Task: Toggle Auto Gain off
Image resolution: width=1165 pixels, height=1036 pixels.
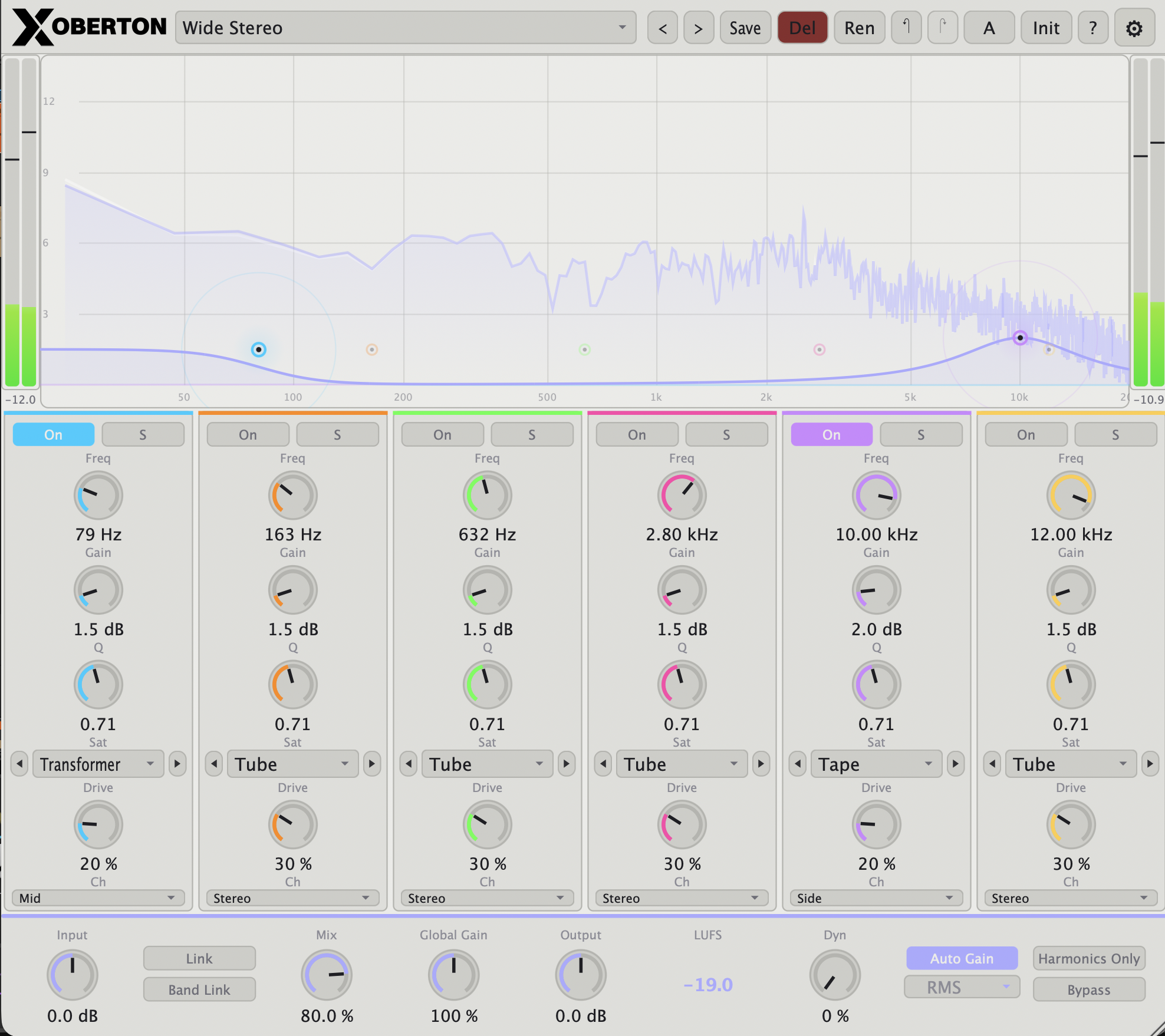Action: tap(962, 958)
